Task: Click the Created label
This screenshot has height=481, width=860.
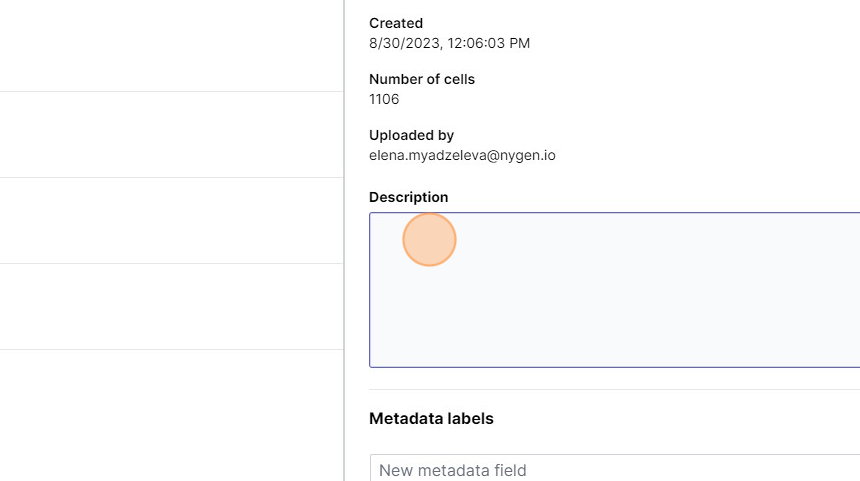Action: pyautogui.click(x=396, y=23)
